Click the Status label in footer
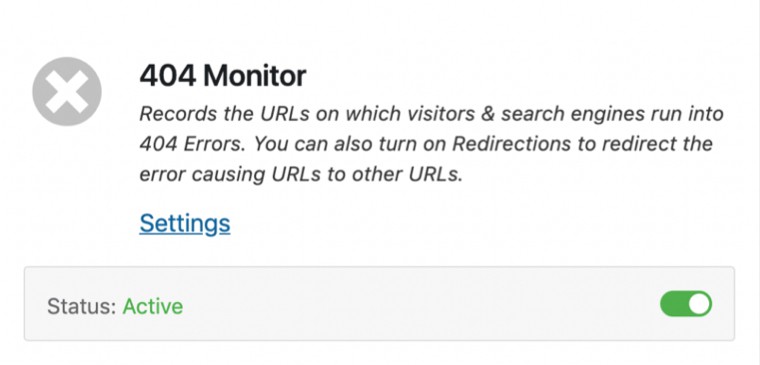The width and height of the screenshot is (760, 365). coord(81,306)
